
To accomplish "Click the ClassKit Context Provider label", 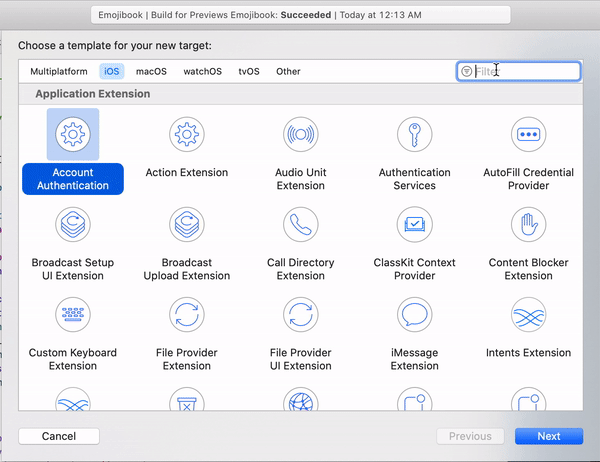I will [x=415, y=269].
